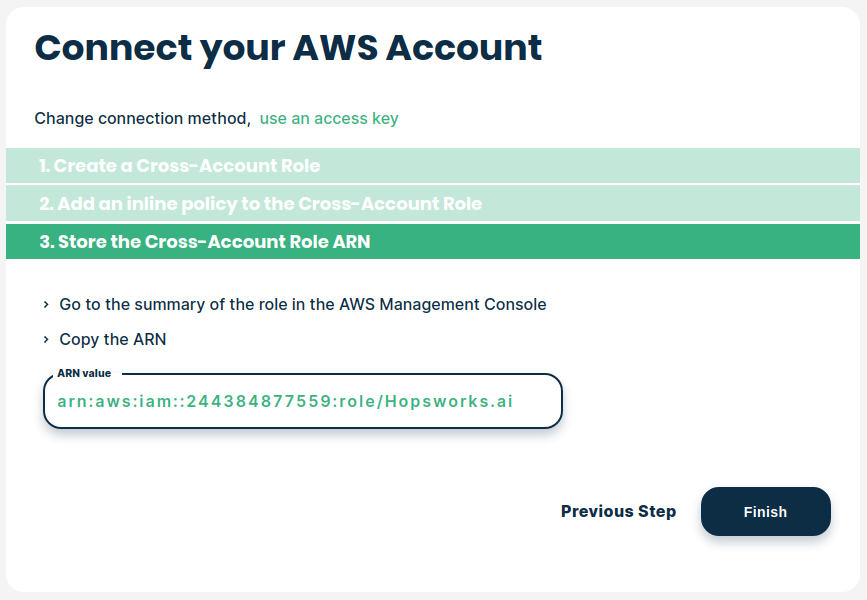The image size is (867, 600).
Task: Click the 'use an access key' link
Action: click(x=328, y=118)
